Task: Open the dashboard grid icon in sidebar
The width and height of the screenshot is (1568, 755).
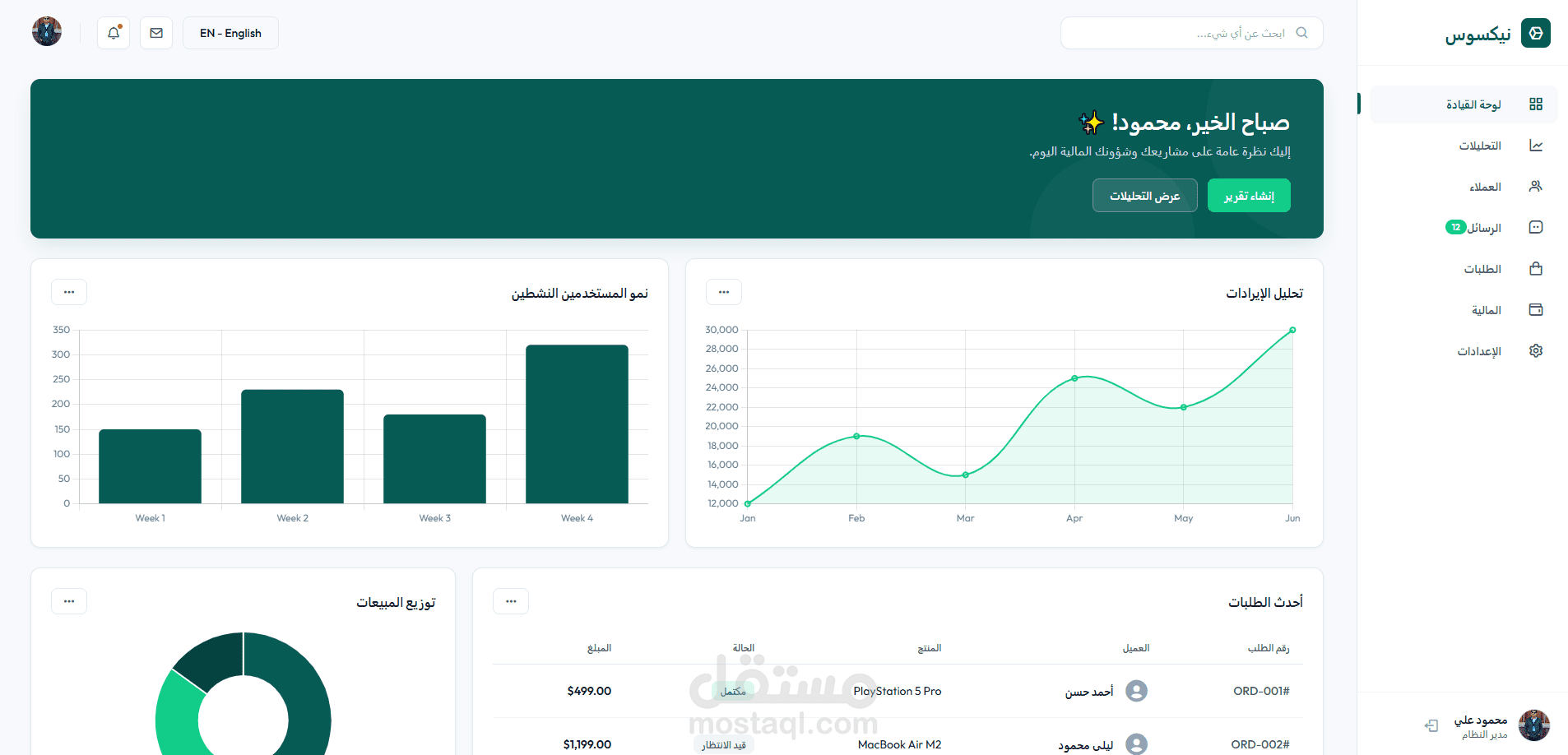Action: point(1536,104)
